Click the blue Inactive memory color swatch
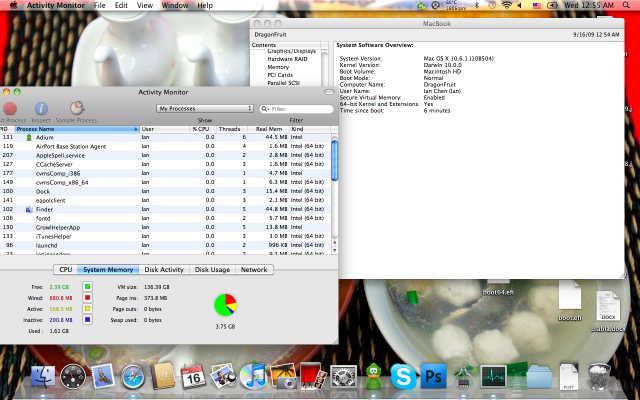This screenshot has height=400, width=640. coord(87,320)
